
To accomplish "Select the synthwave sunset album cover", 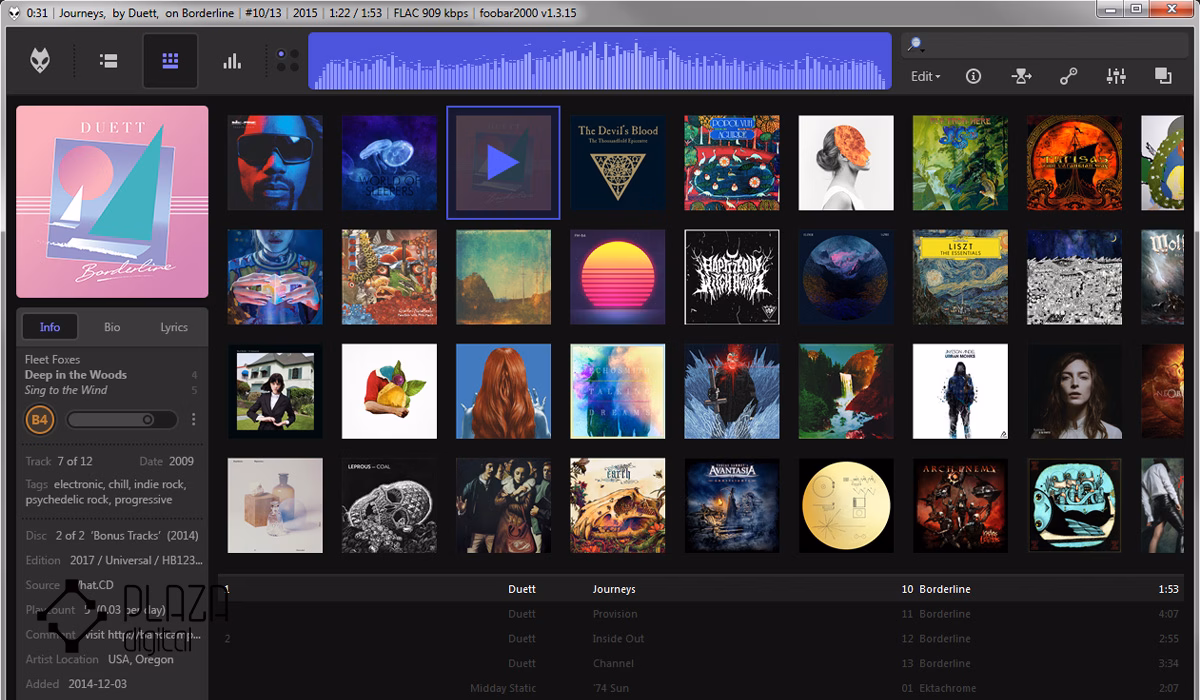I will click(618, 277).
